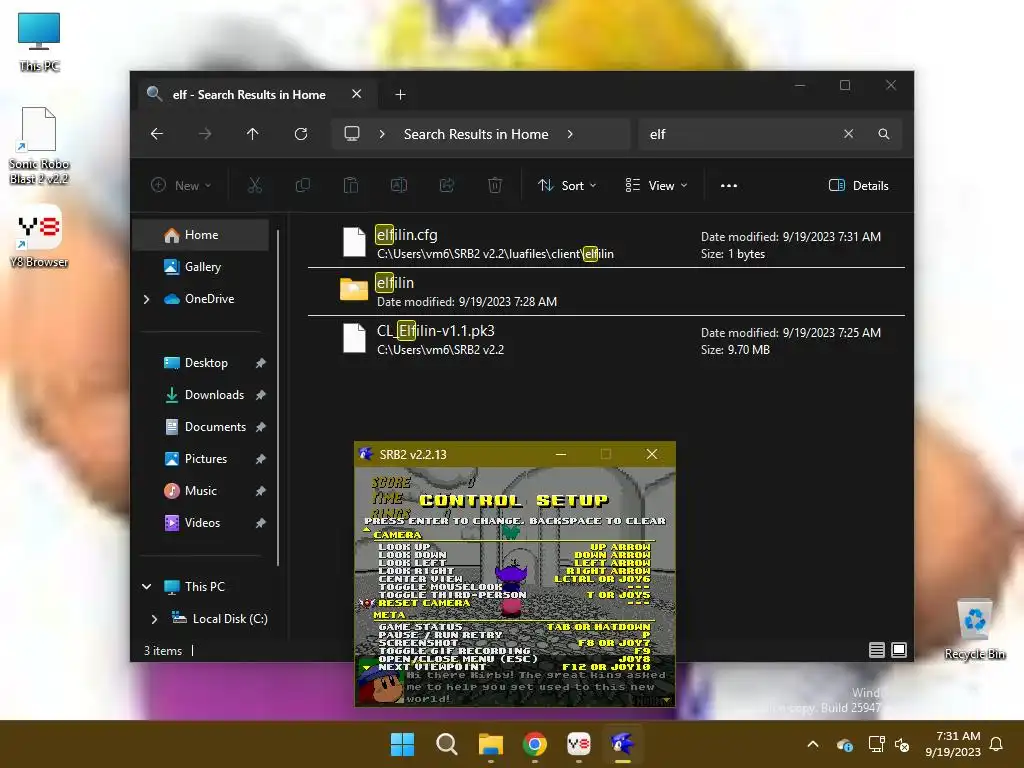Click the forward navigation arrow
Viewport: 1024px width, 768px height.
tap(205, 134)
